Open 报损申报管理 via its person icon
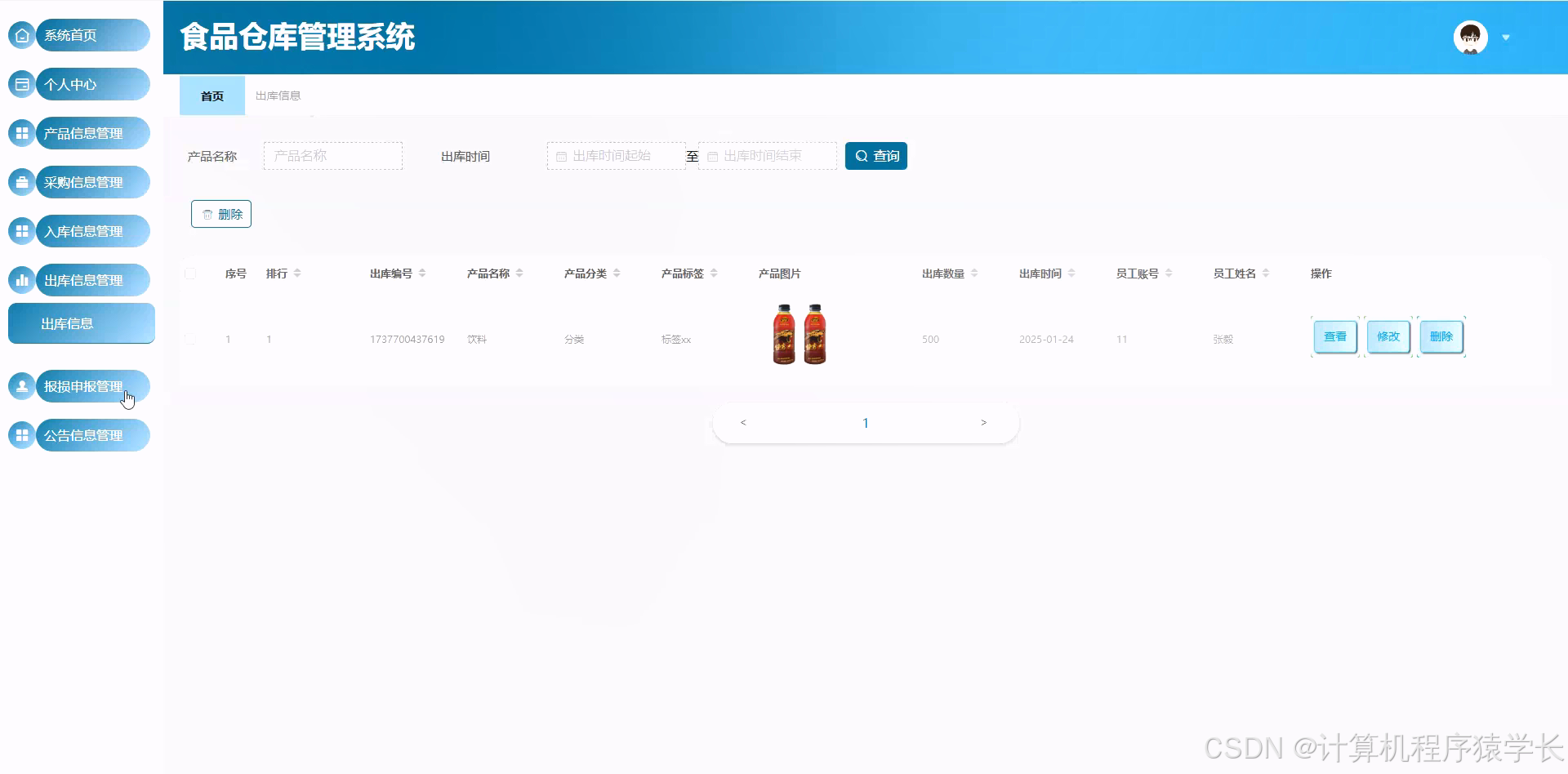This screenshot has width=1568, height=774. pos(21,386)
